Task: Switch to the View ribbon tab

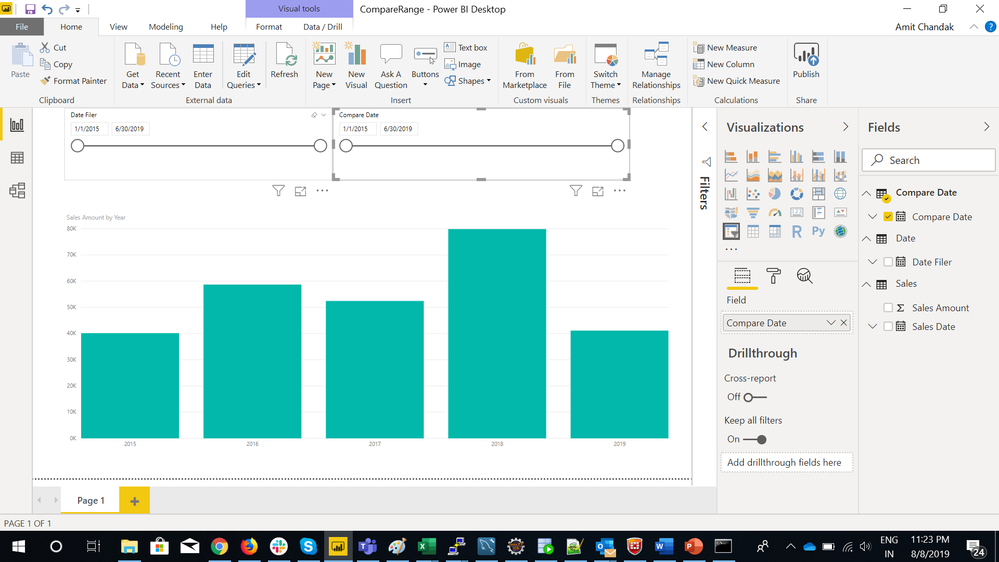Action: pyautogui.click(x=118, y=27)
